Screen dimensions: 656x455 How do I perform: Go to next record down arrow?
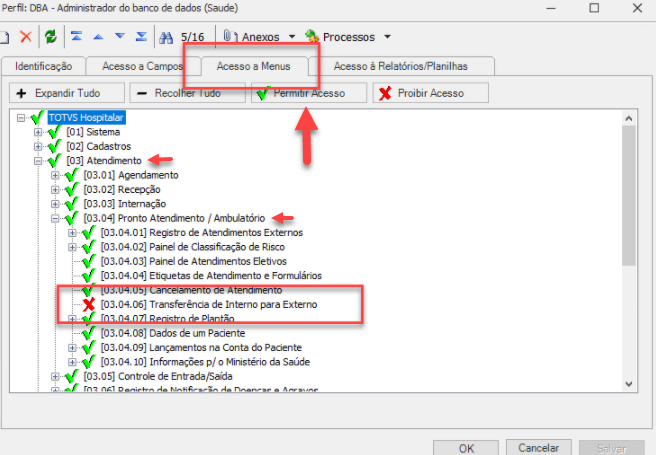click(120, 36)
